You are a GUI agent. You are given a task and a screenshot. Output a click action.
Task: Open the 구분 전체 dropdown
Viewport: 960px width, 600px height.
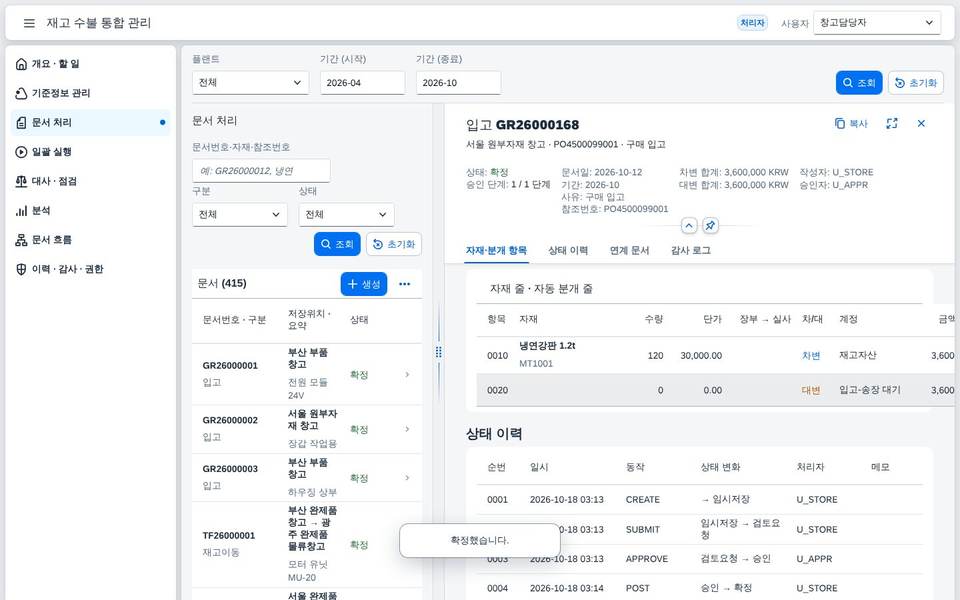(239, 215)
